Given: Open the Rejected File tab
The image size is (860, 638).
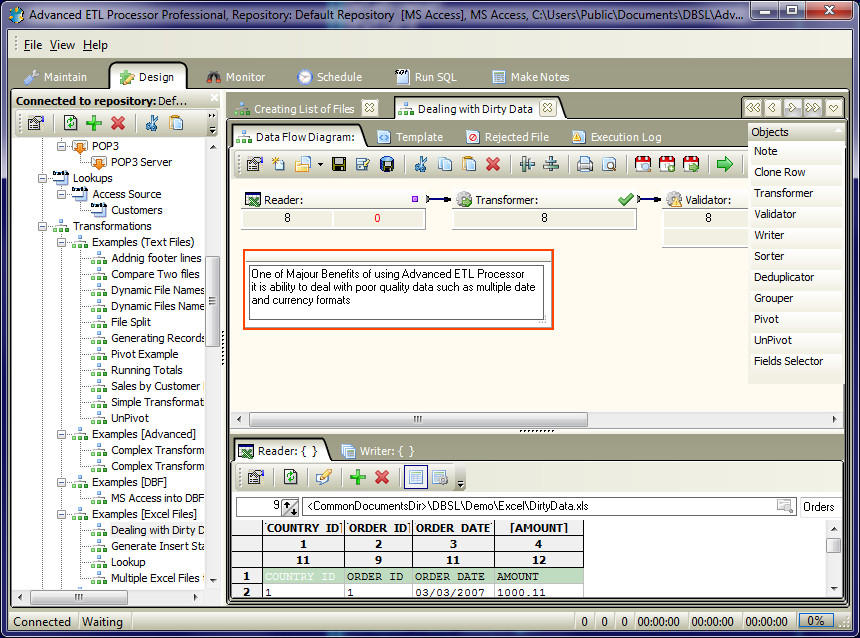Looking at the screenshot, I should [x=507, y=137].
